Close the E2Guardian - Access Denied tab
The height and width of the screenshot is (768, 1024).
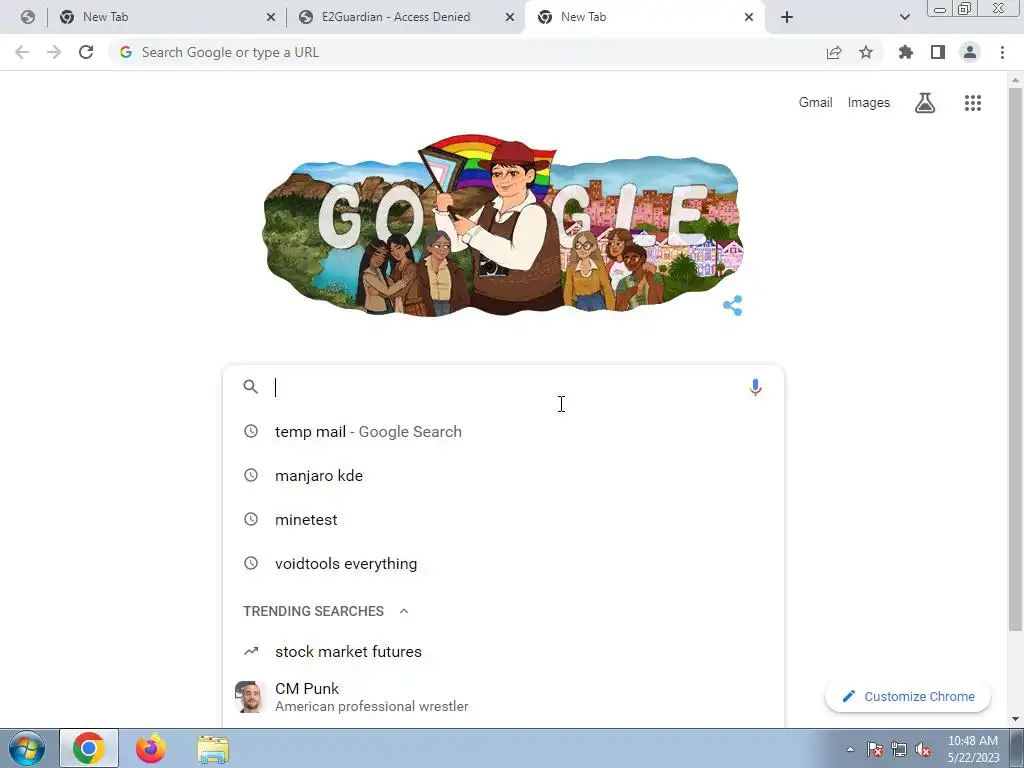510,17
